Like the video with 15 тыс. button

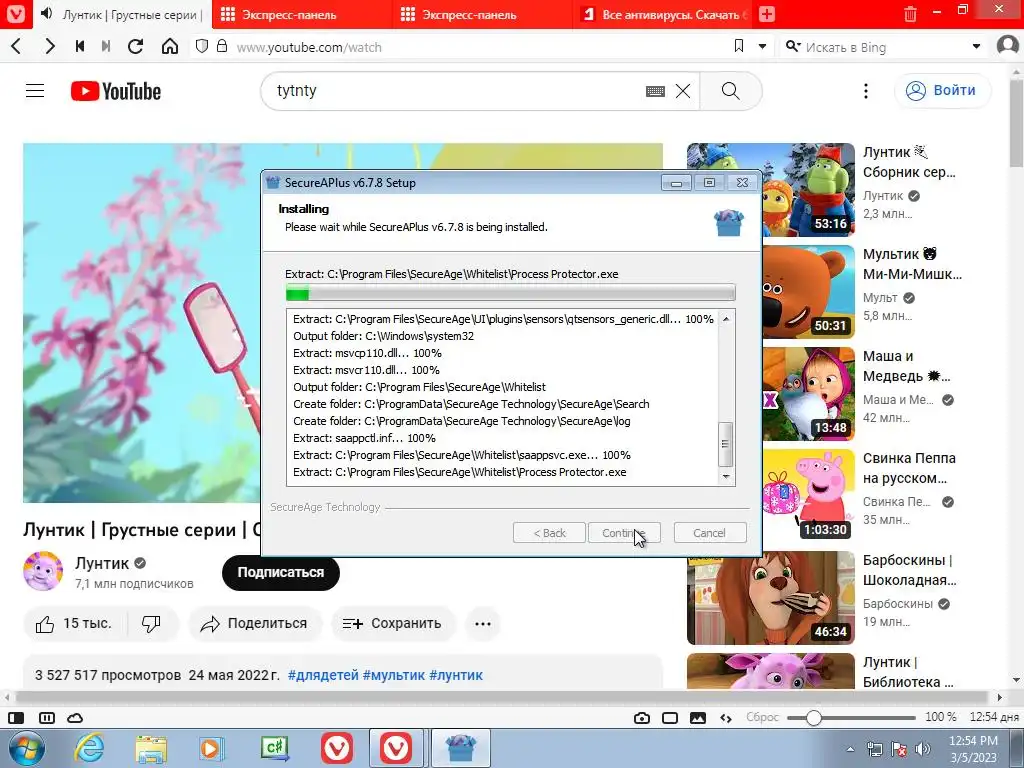(x=74, y=624)
